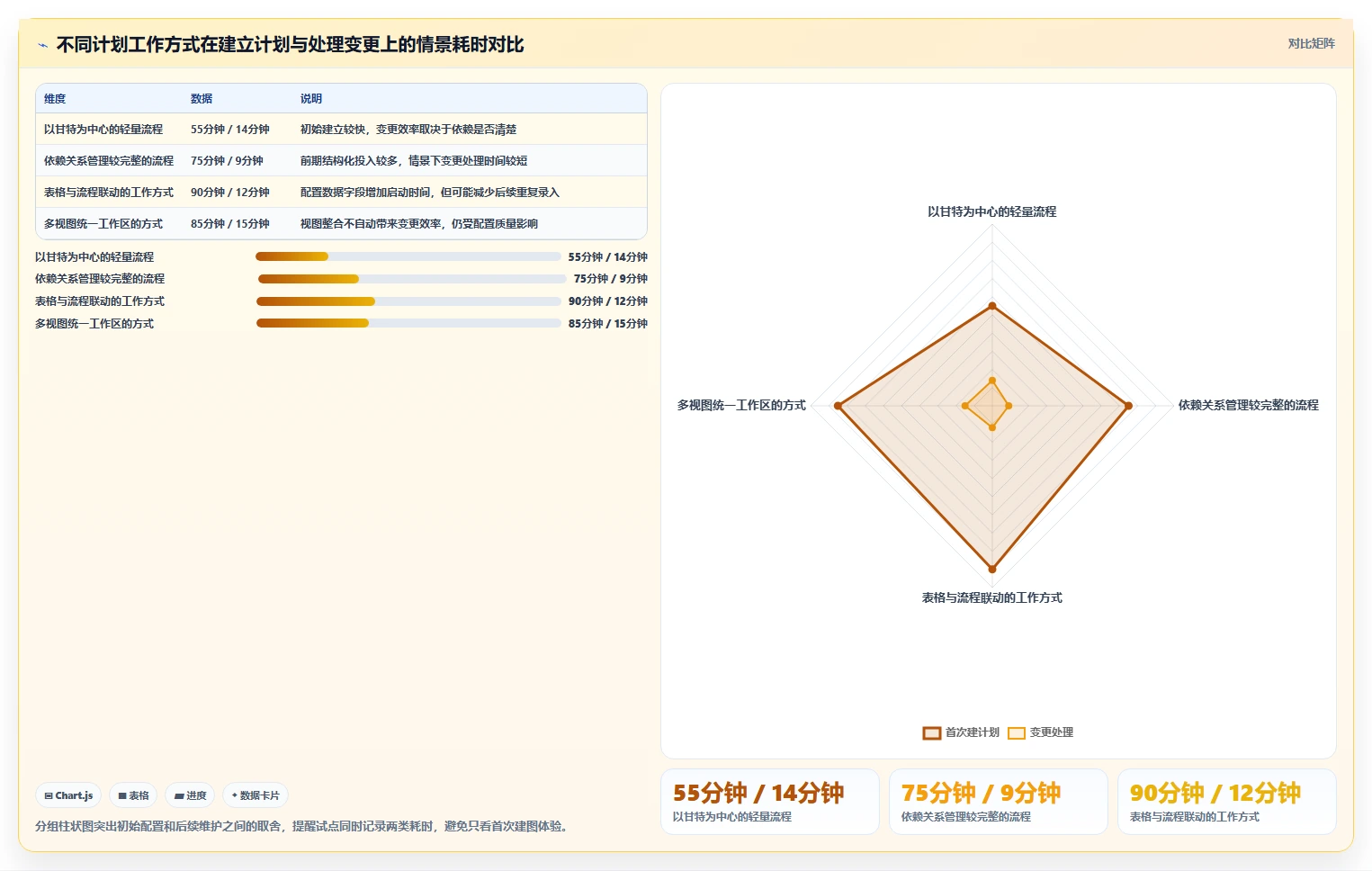Screen dimensions: 1372x871
Task: Click radar axis label 依赖关系管理较完整的流程
Action: pos(1249,406)
